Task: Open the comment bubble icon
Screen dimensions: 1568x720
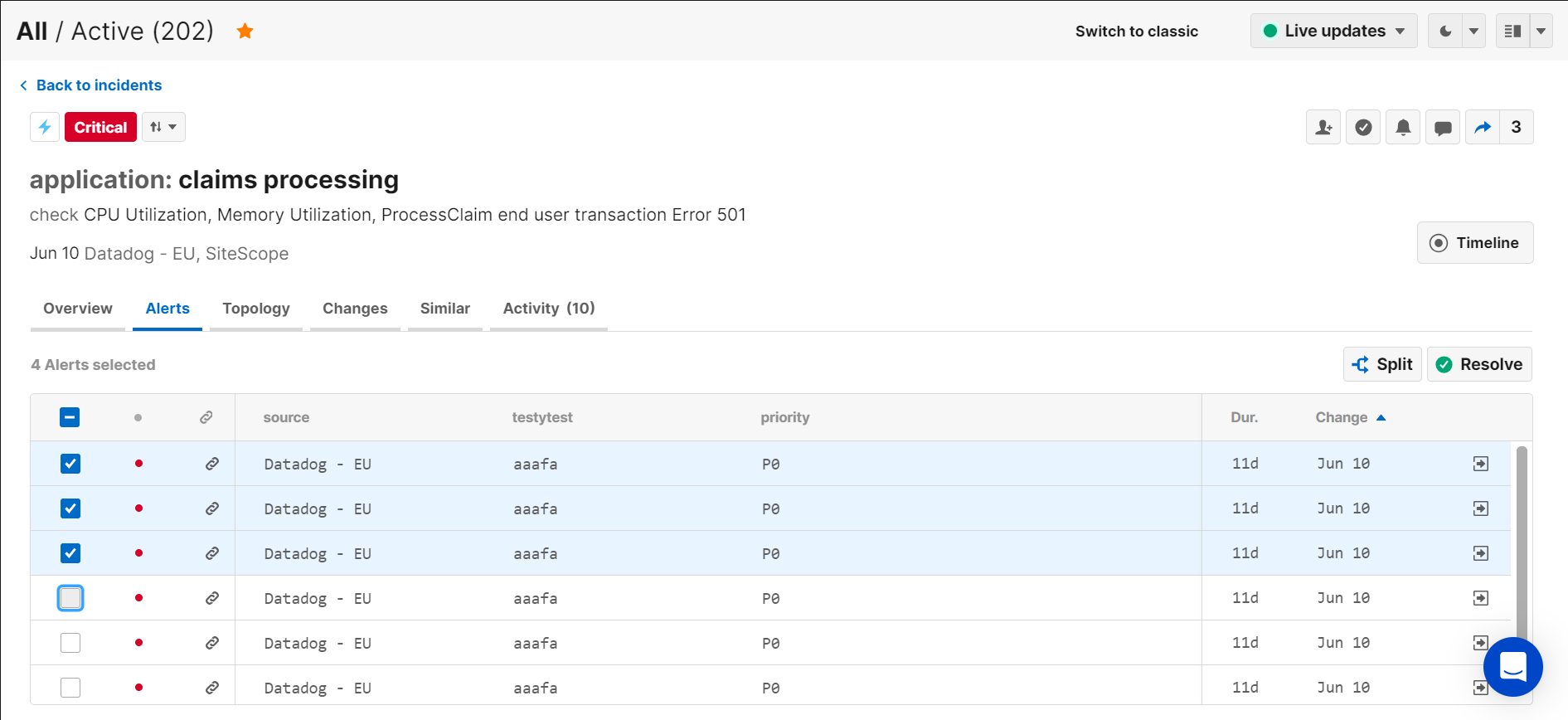Action: [1442, 127]
